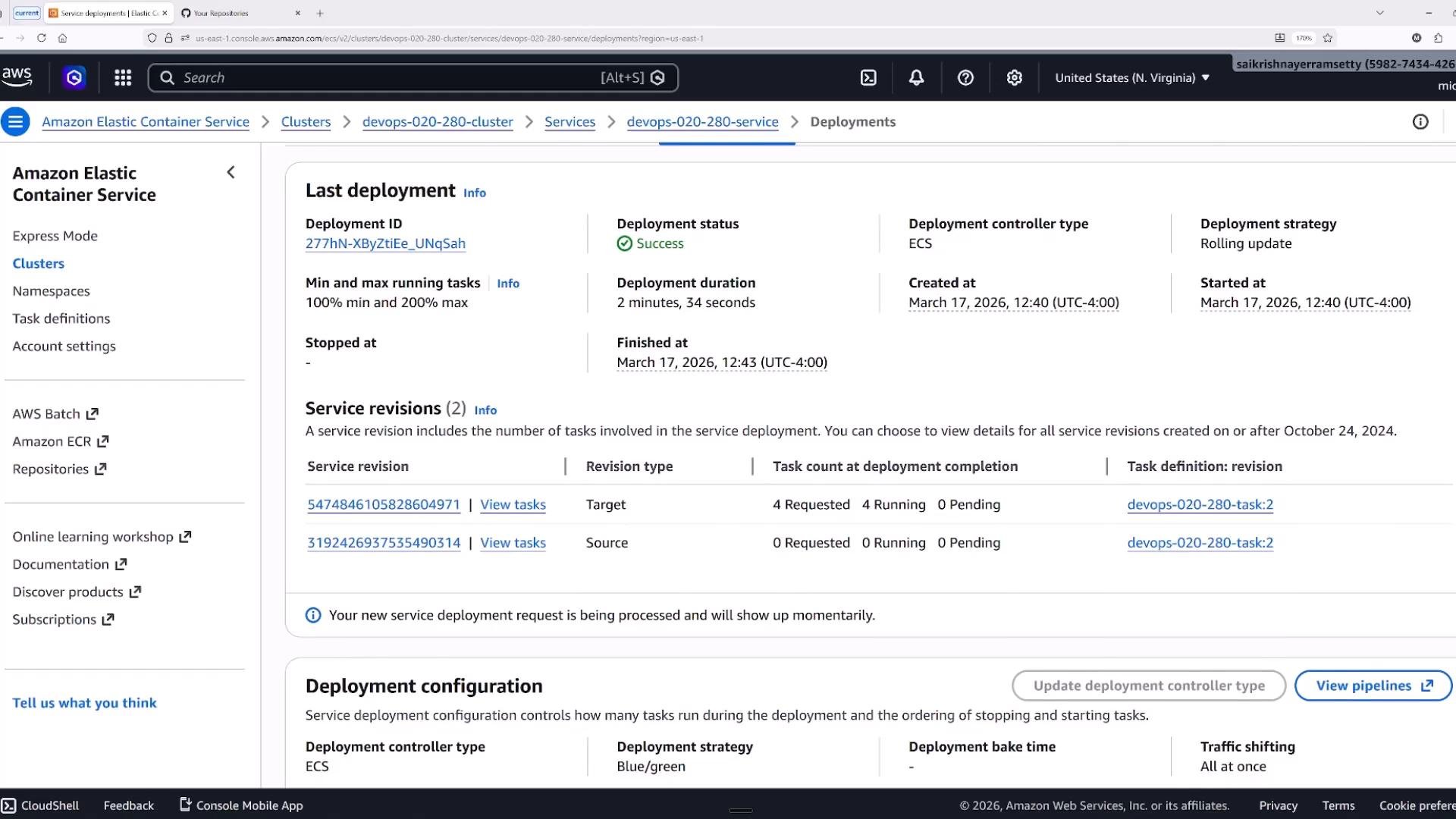This screenshot has width=1456, height=819.
Task: Bookmark this page with the star icon
Action: 1327,38
